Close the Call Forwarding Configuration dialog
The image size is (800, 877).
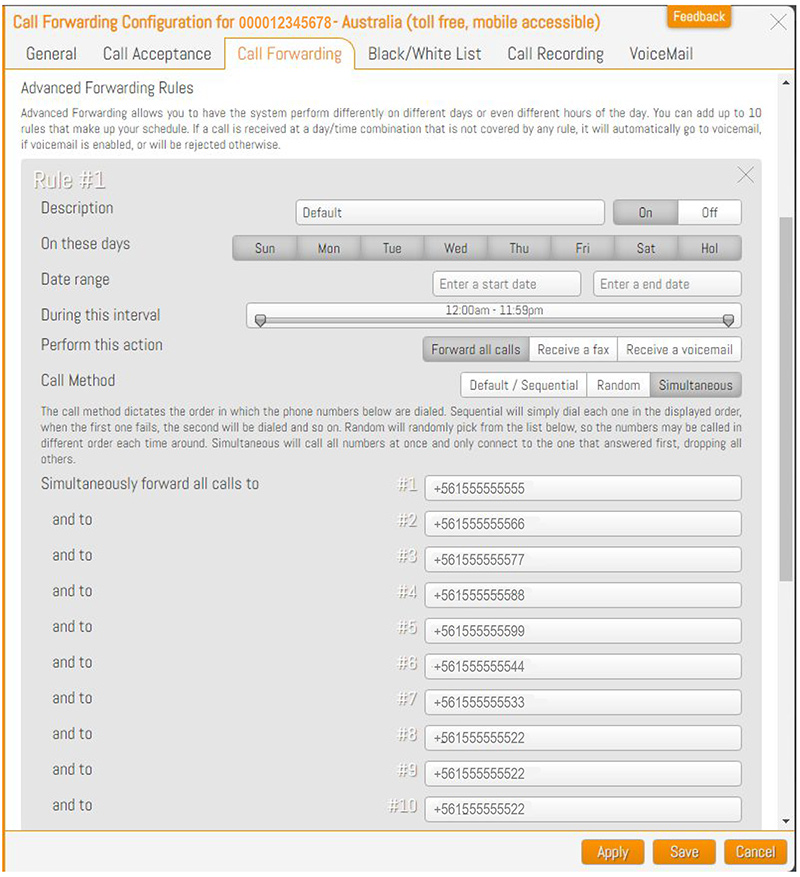[x=779, y=21]
